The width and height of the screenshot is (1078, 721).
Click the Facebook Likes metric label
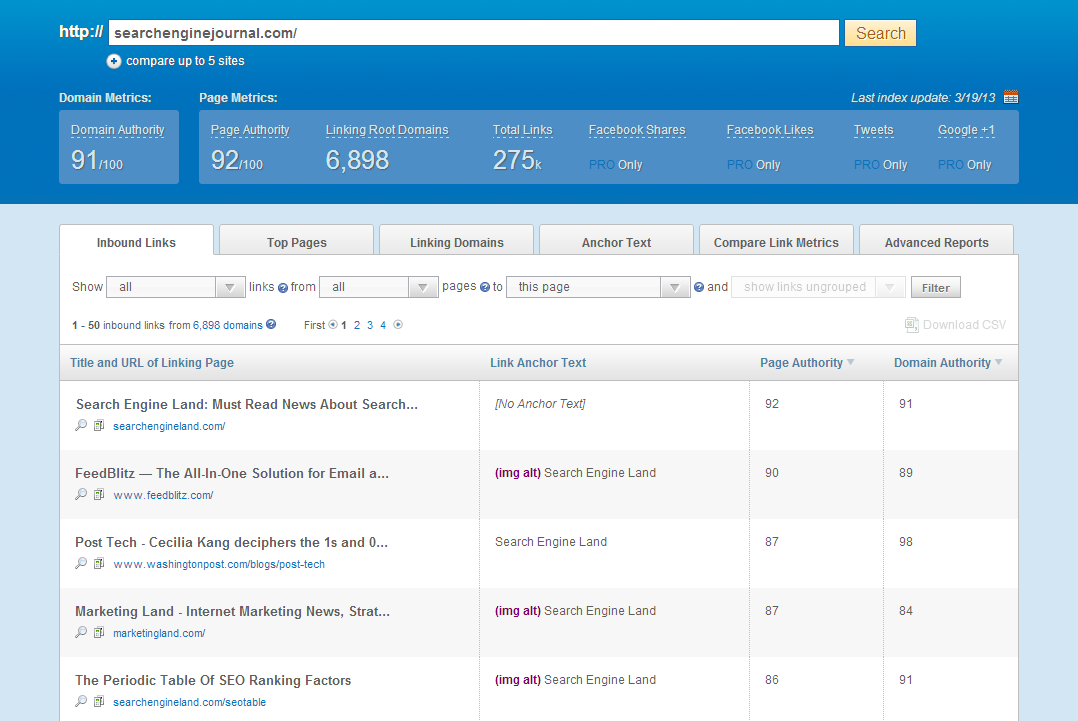[770, 130]
